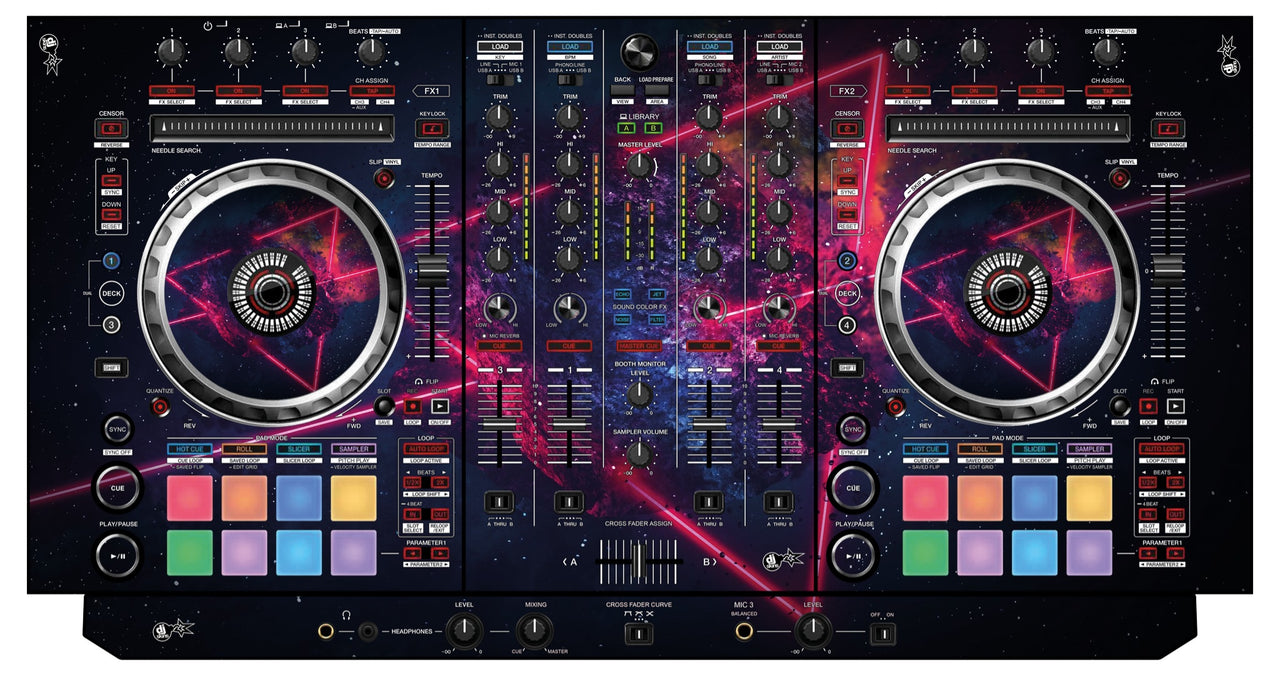Viewport: 1280px width, 679px height.
Task: Click AUTO LOOP on the deck 1 side
Action: [426, 450]
